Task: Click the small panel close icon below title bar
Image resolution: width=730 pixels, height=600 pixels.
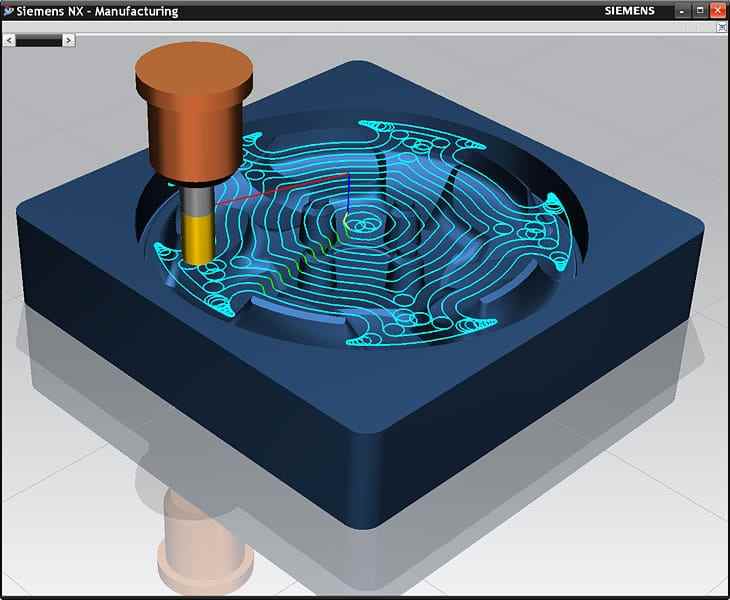Action: [x=722, y=29]
